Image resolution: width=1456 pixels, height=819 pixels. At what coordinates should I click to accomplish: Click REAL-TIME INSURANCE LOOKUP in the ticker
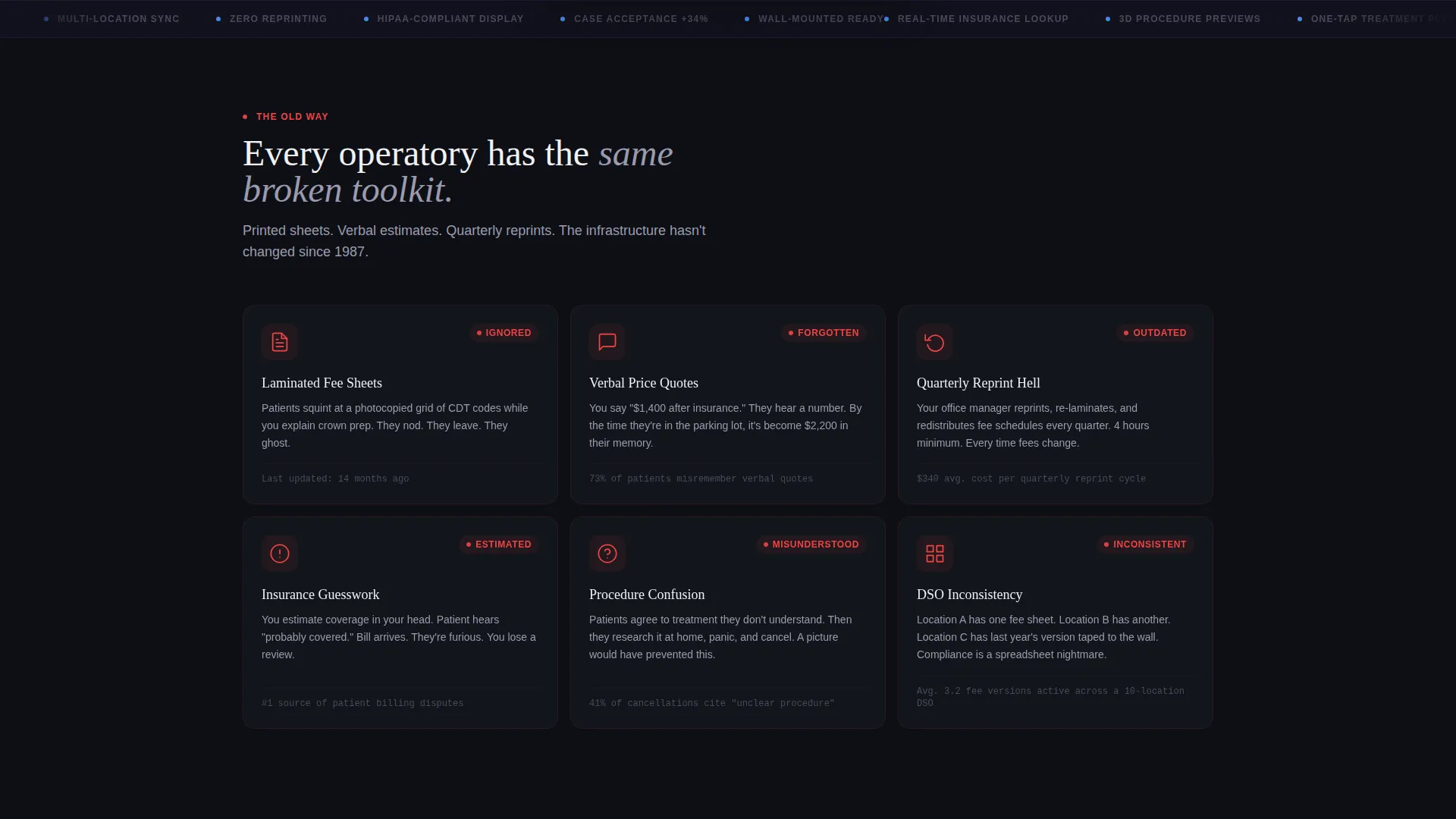coord(983,19)
